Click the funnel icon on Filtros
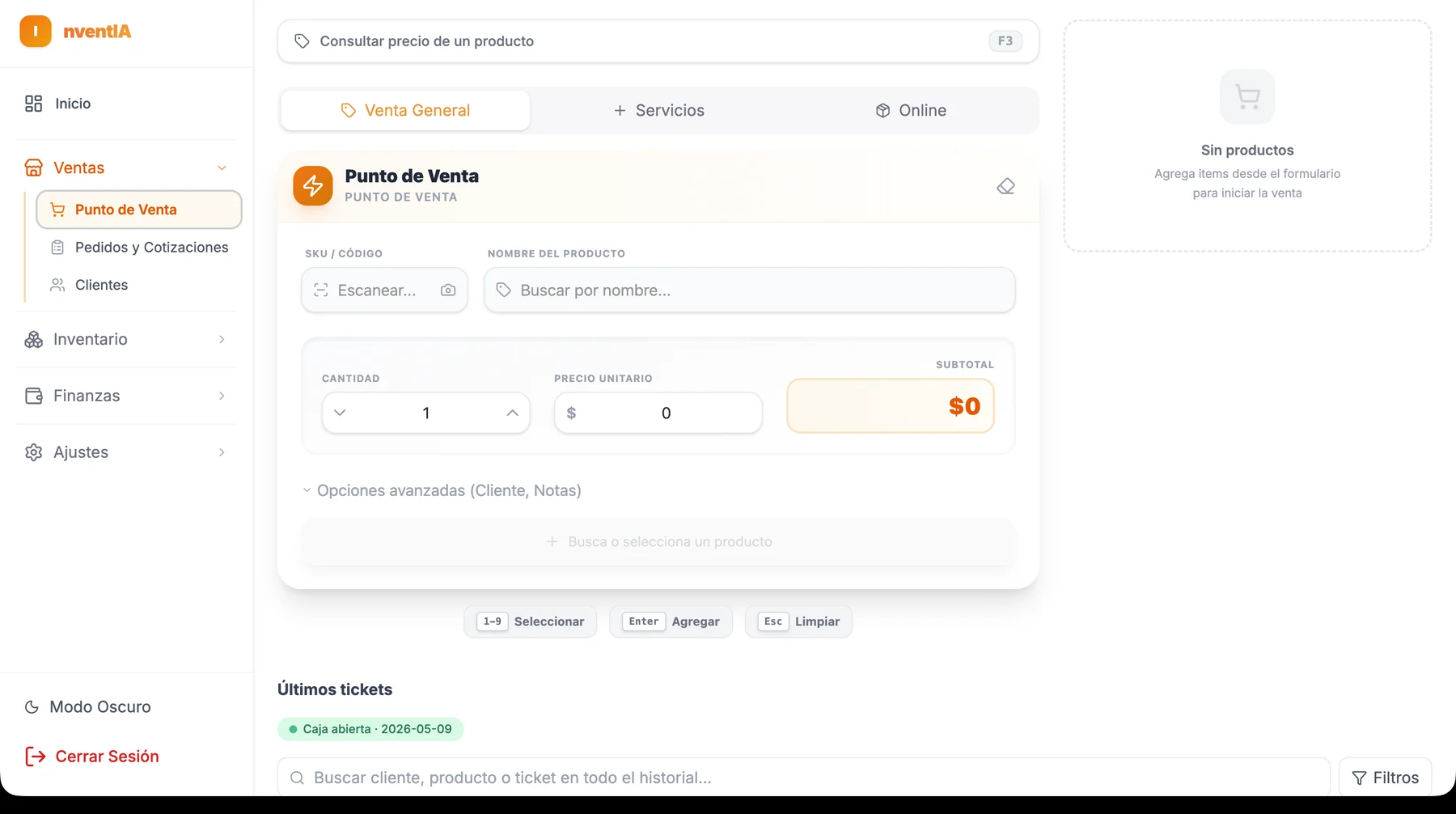 (1359, 778)
